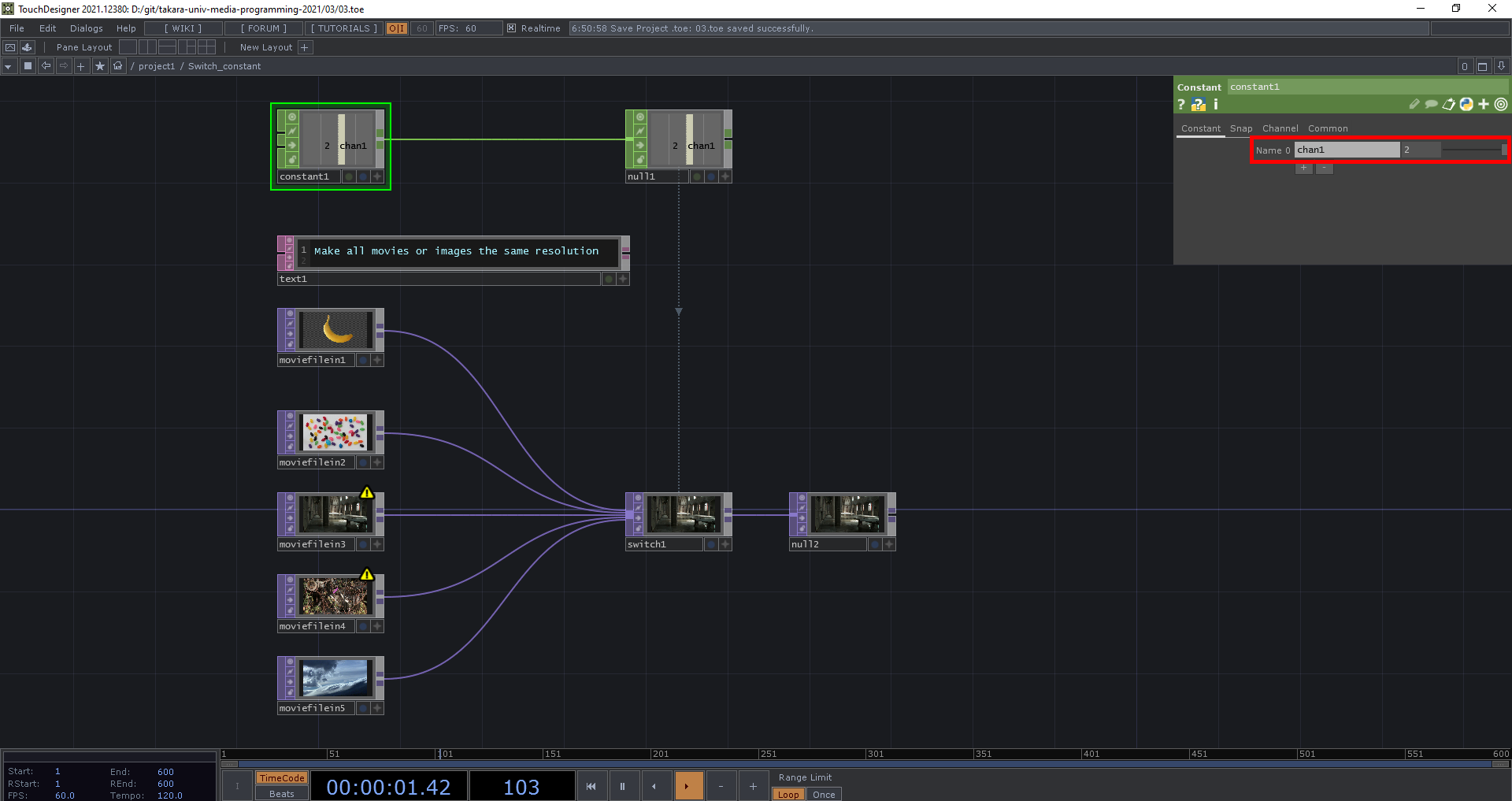This screenshot has width=1512, height=801.
Task: Click the chan1 value slider
Action: click(1473, 150)
